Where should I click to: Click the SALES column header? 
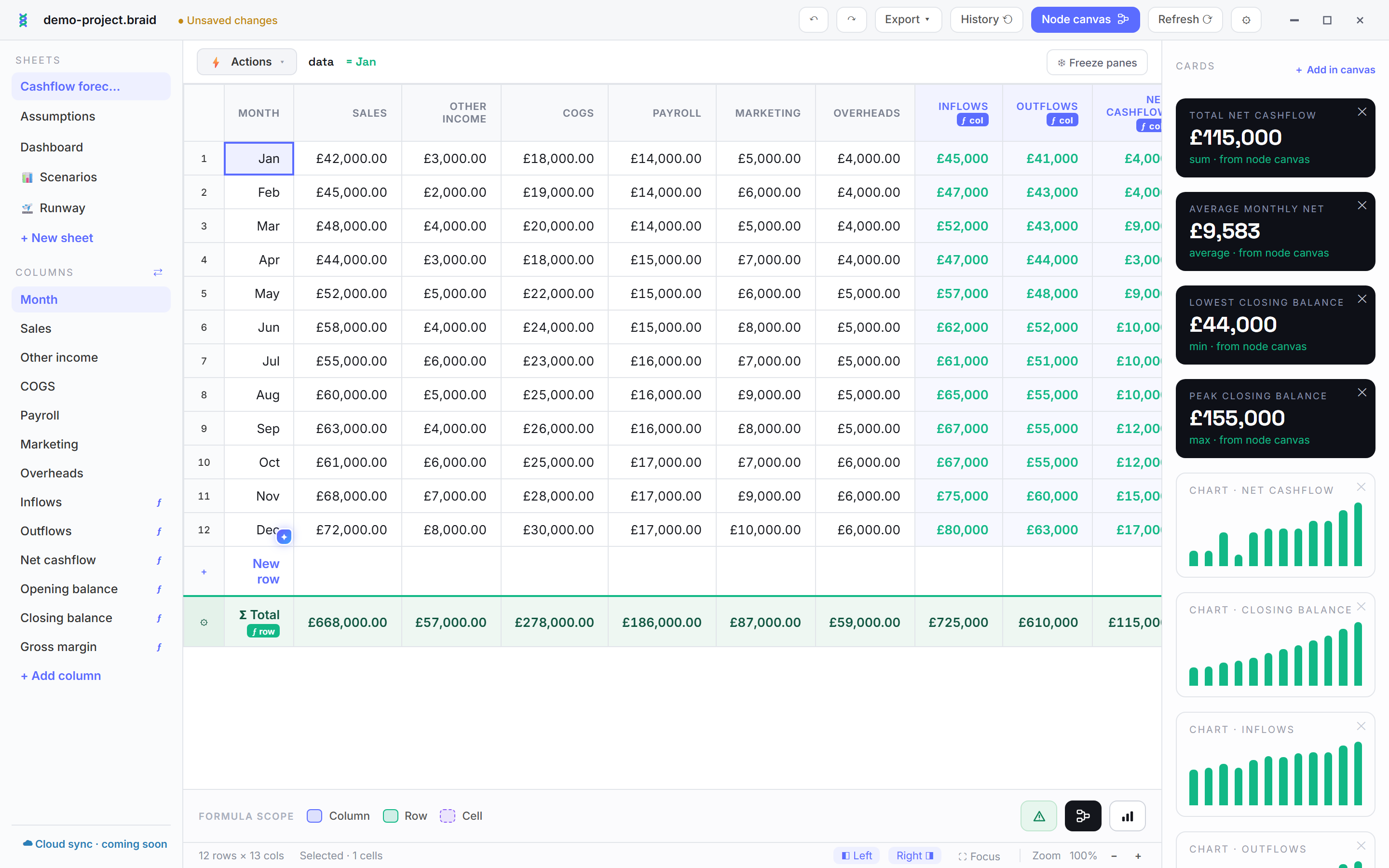point(348,113)
